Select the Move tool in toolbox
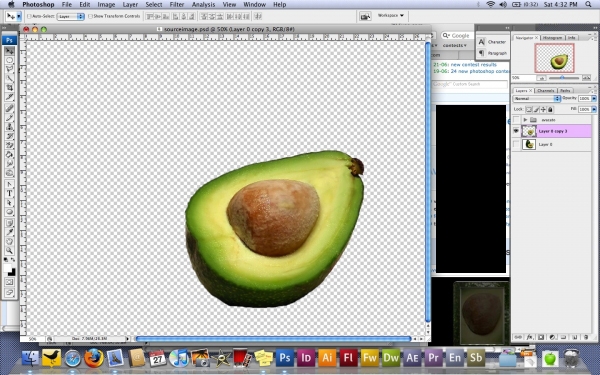Viewport: 600px width, 375px height. click(x=10, y=51)
